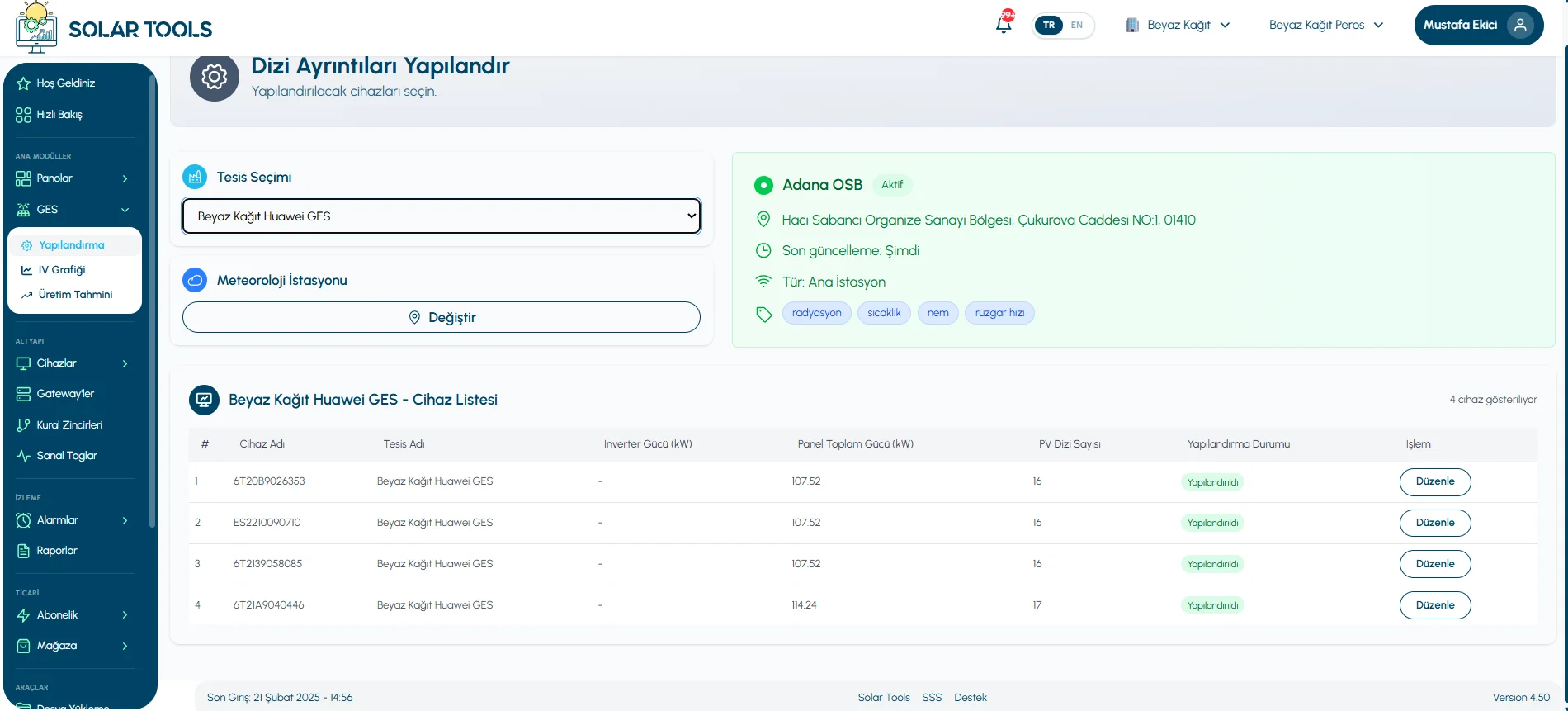Click the sidebar vertical scrollbar
Image resolution: width=1568 pixels, height=711 pixels.
pyautogui.click(x=152, y=301)
